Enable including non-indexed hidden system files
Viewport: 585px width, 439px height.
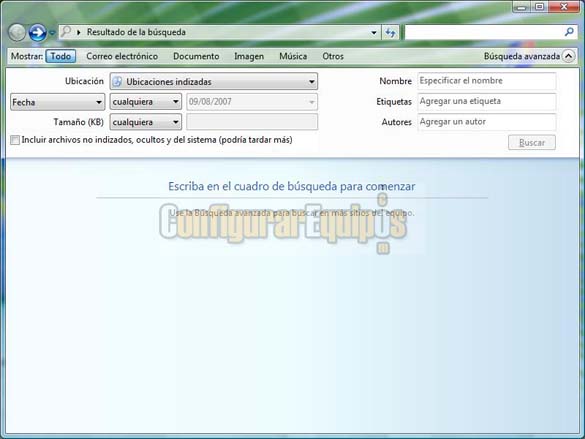pos(15,140)
